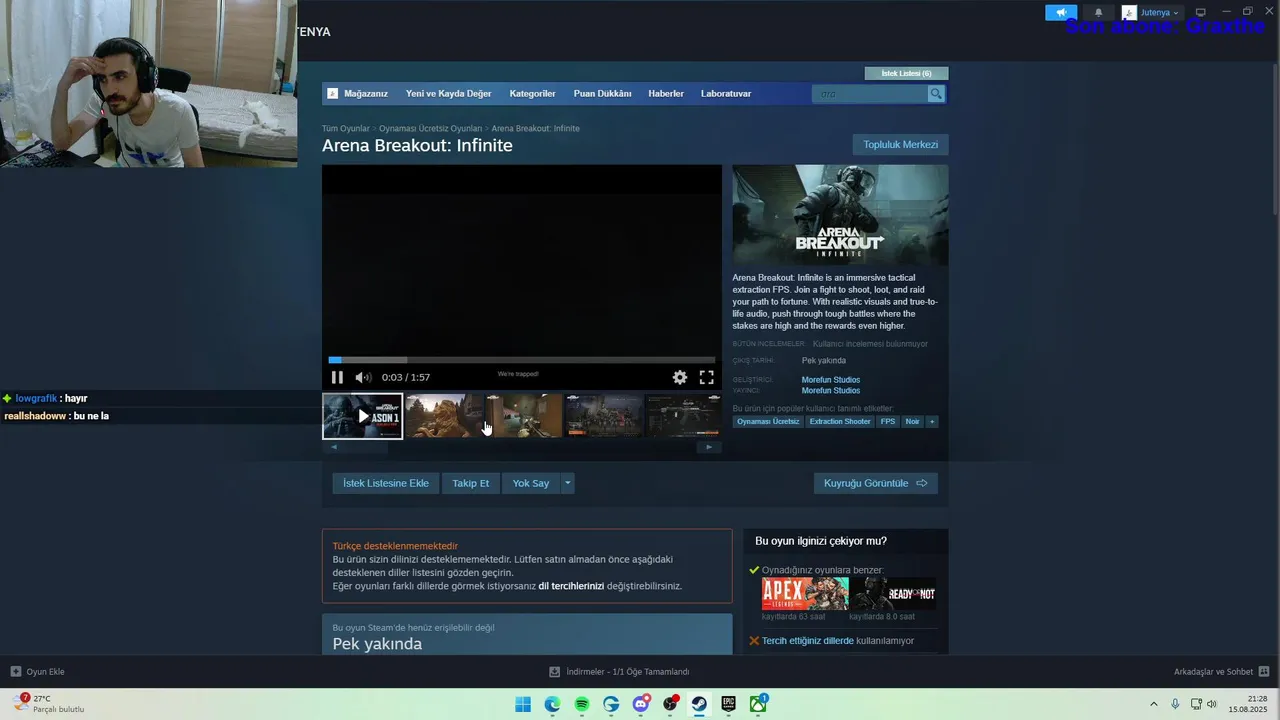This screenshot has width=1280, height=720.
Task: Open Morefun Studios publisher link
Action: pyautogui.click(x=830, y=391)
